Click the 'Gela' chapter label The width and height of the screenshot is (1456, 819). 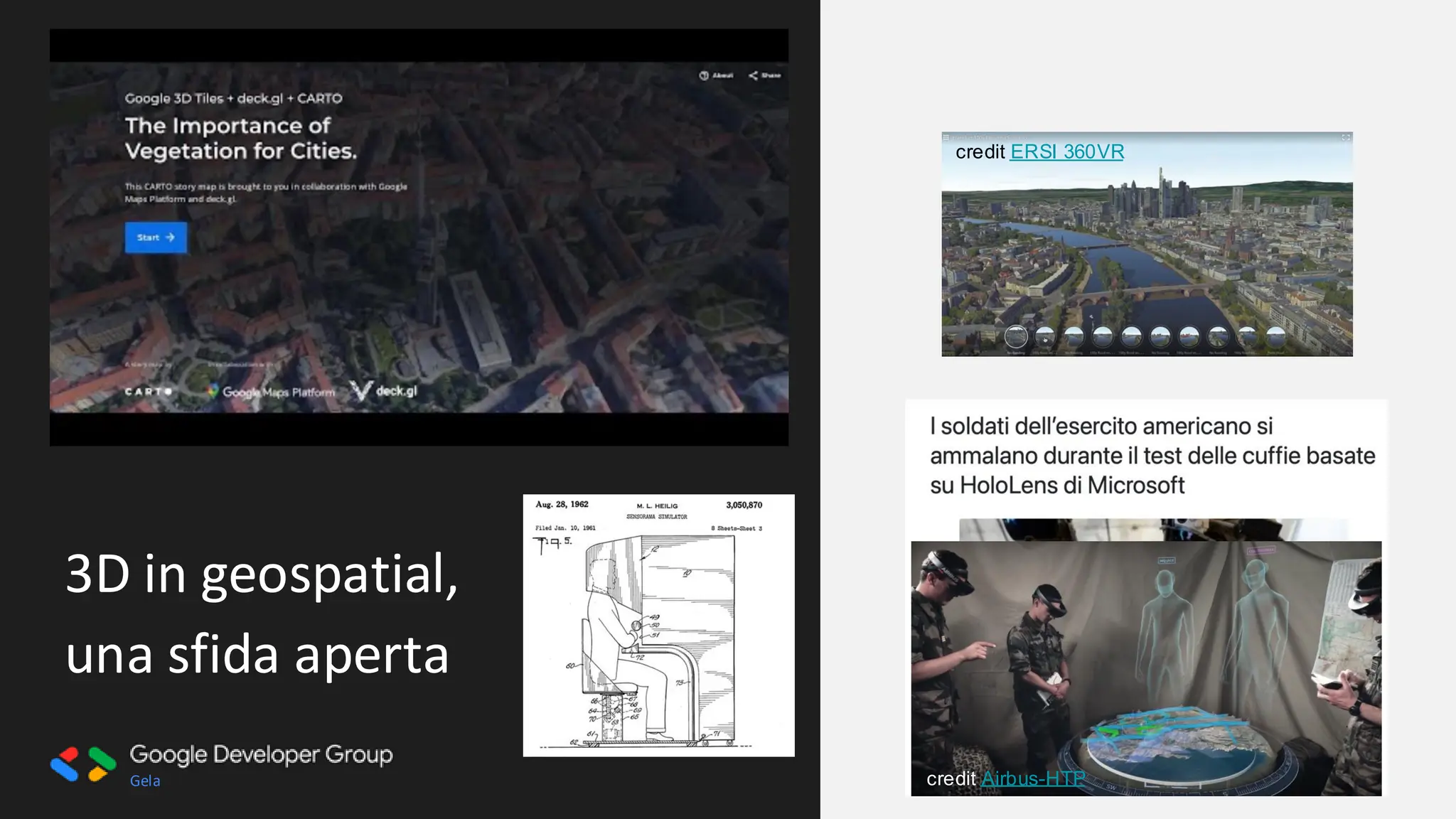point(145,781)
